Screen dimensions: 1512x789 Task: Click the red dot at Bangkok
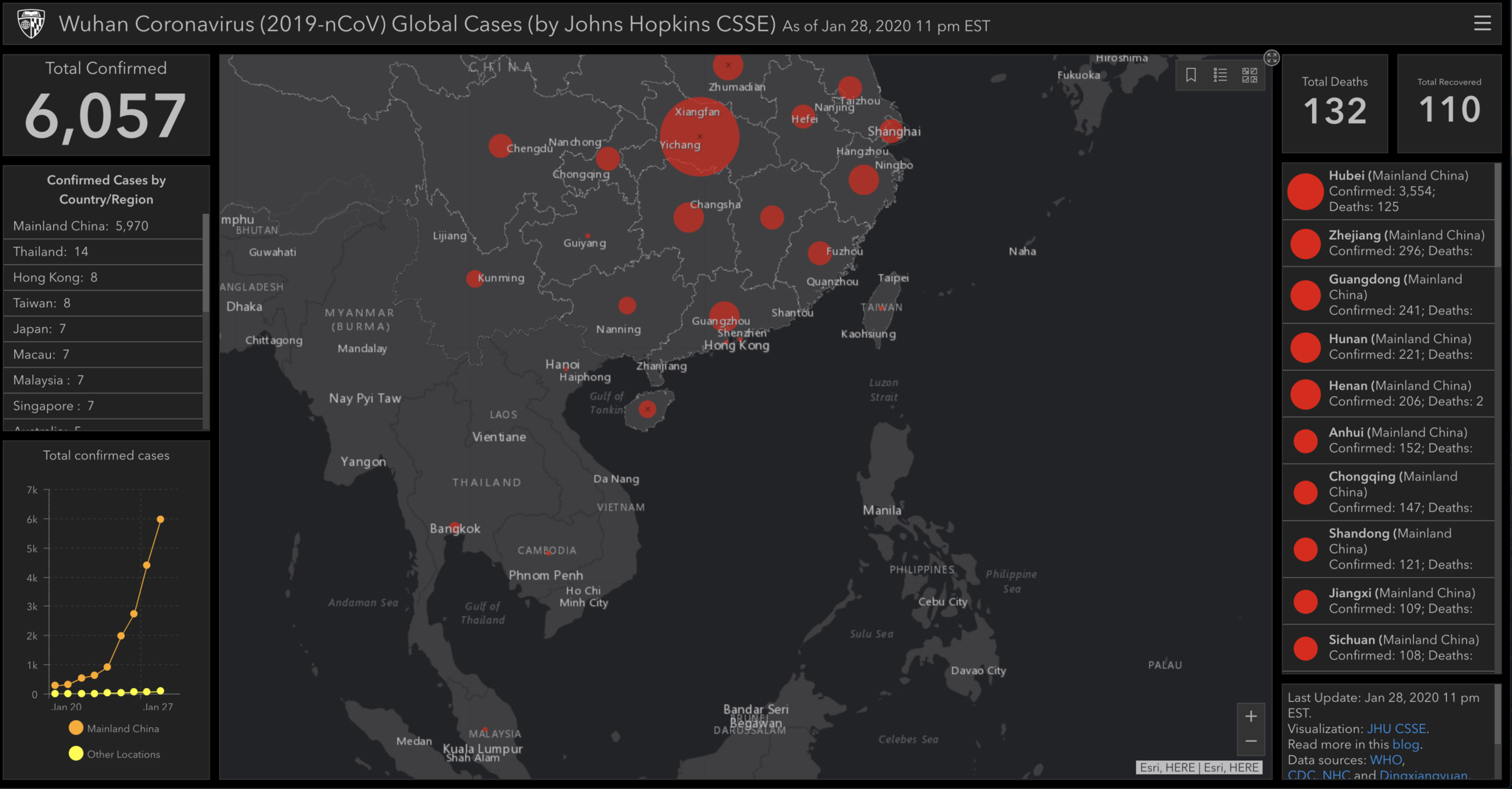455,526
